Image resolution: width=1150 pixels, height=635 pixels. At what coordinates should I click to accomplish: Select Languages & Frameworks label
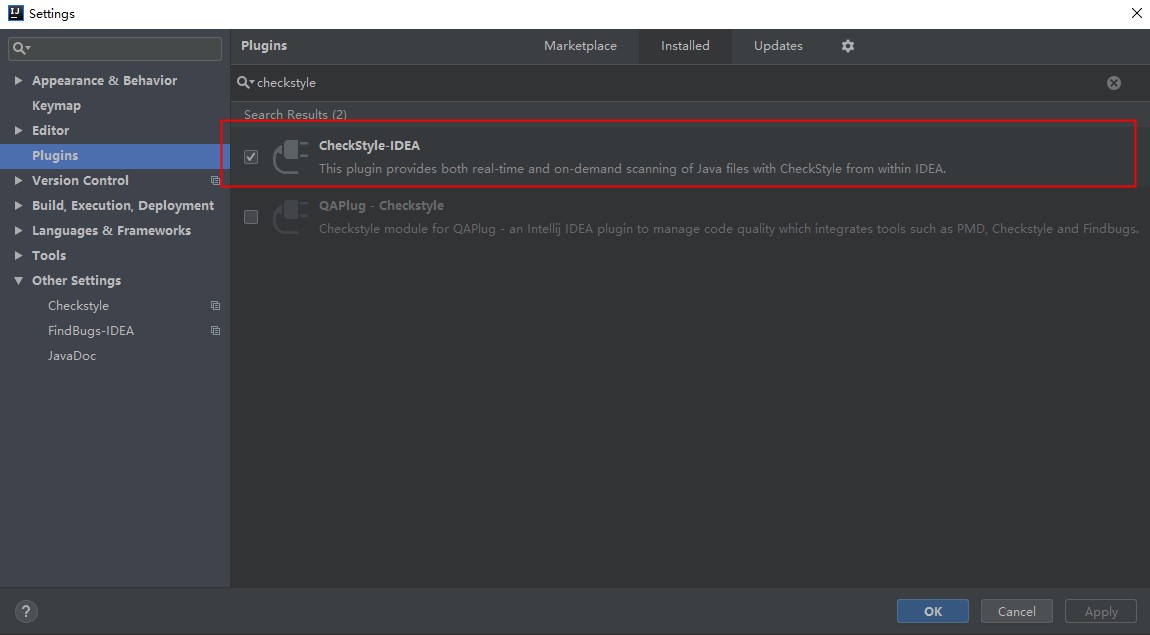click(111, 231)
